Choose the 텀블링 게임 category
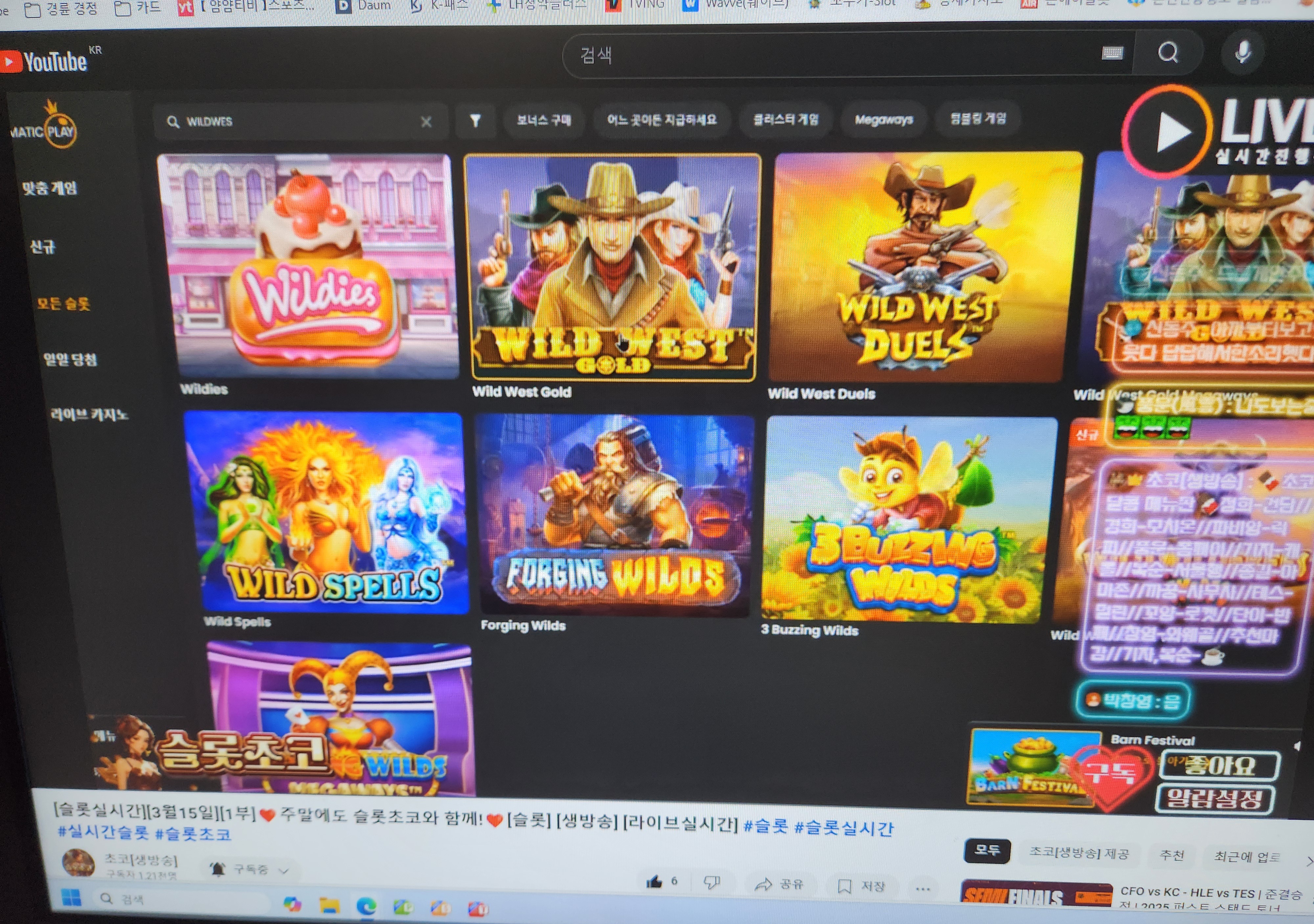This screenshot has height=924, width=1314. coord(978,119)
